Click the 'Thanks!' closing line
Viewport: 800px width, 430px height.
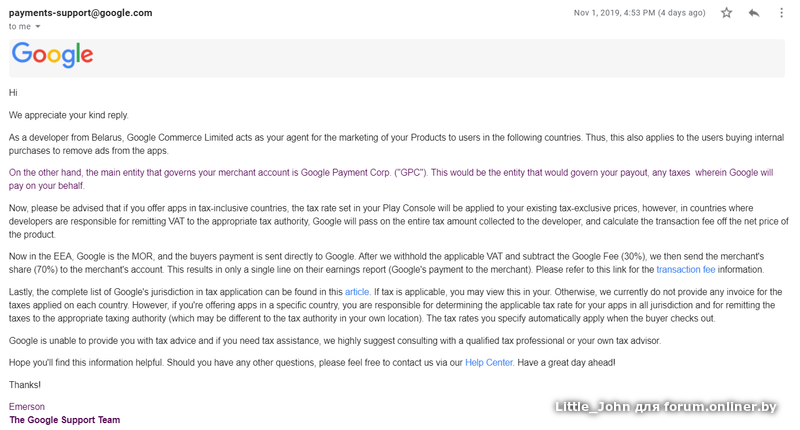[x=26, y=385]
